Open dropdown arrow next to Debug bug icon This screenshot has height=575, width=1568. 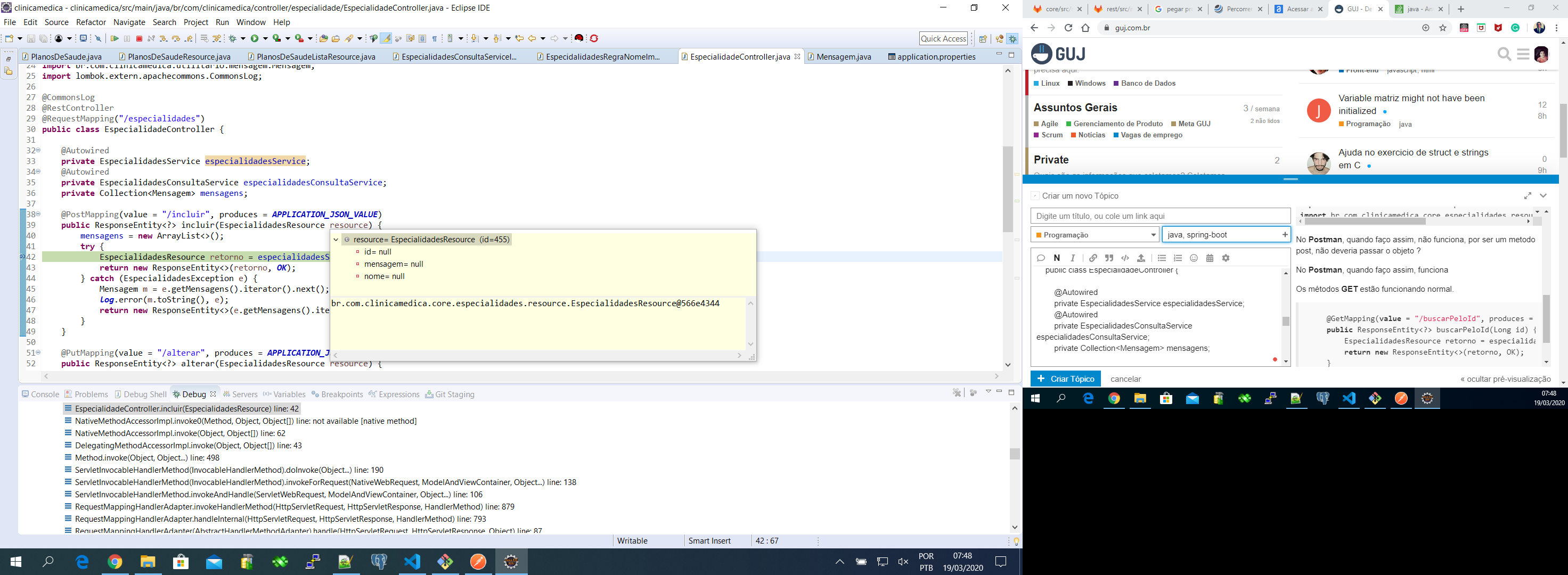click(243, 38)
